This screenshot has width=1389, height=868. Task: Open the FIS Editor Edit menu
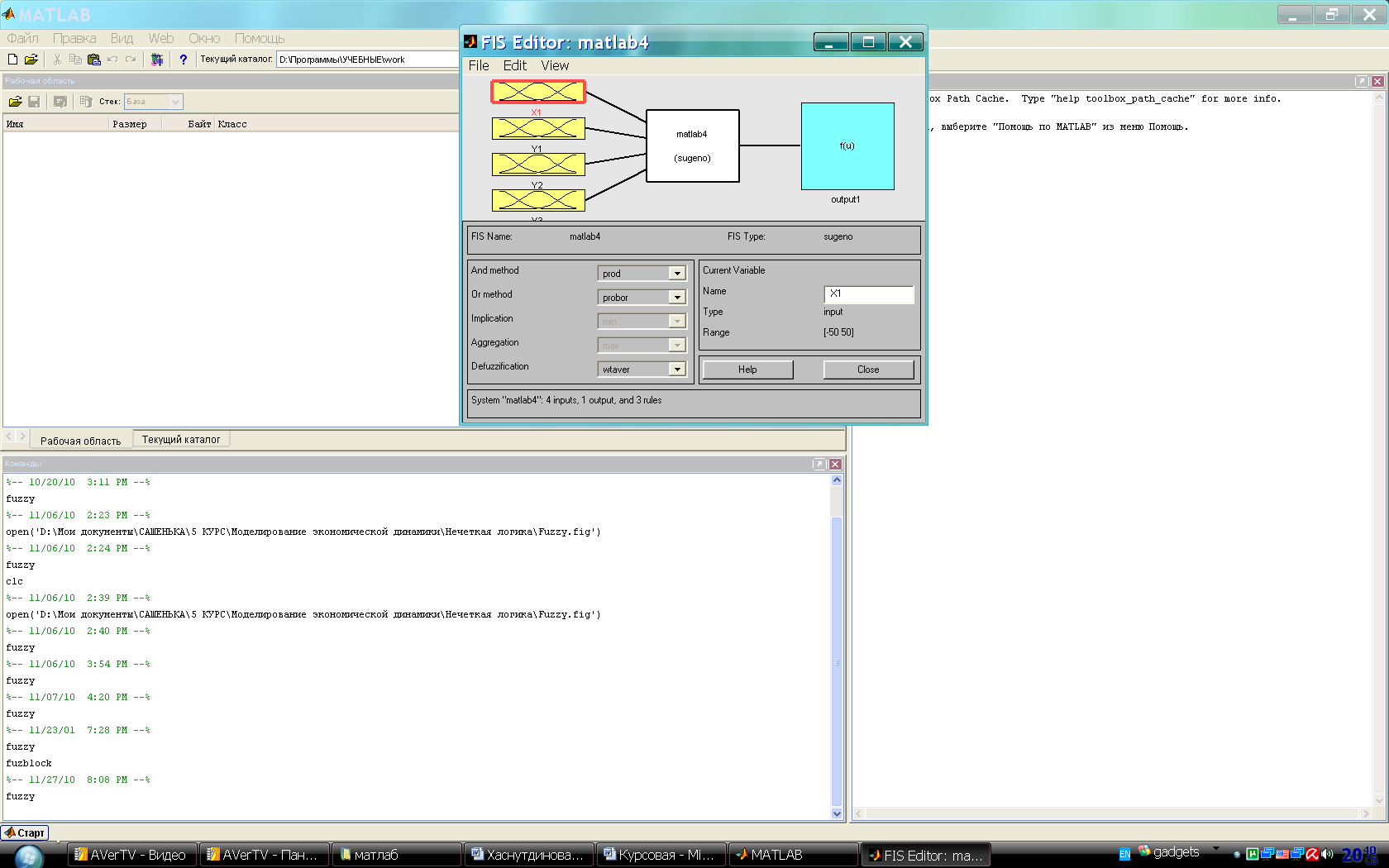tap(514, 65)
